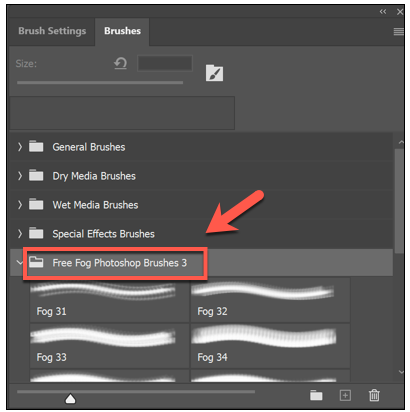
Task: Switch to the Brush Settings tab
Action: (x=52, y=31)
